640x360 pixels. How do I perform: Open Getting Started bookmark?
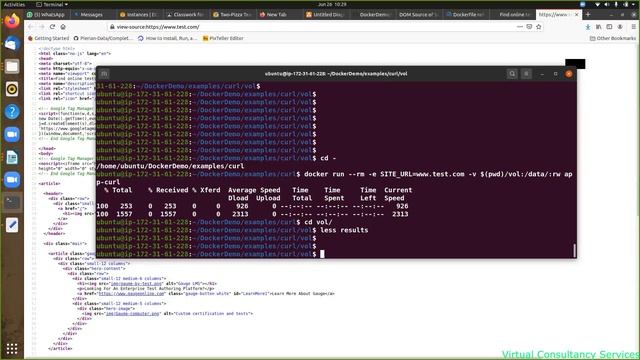48,38
